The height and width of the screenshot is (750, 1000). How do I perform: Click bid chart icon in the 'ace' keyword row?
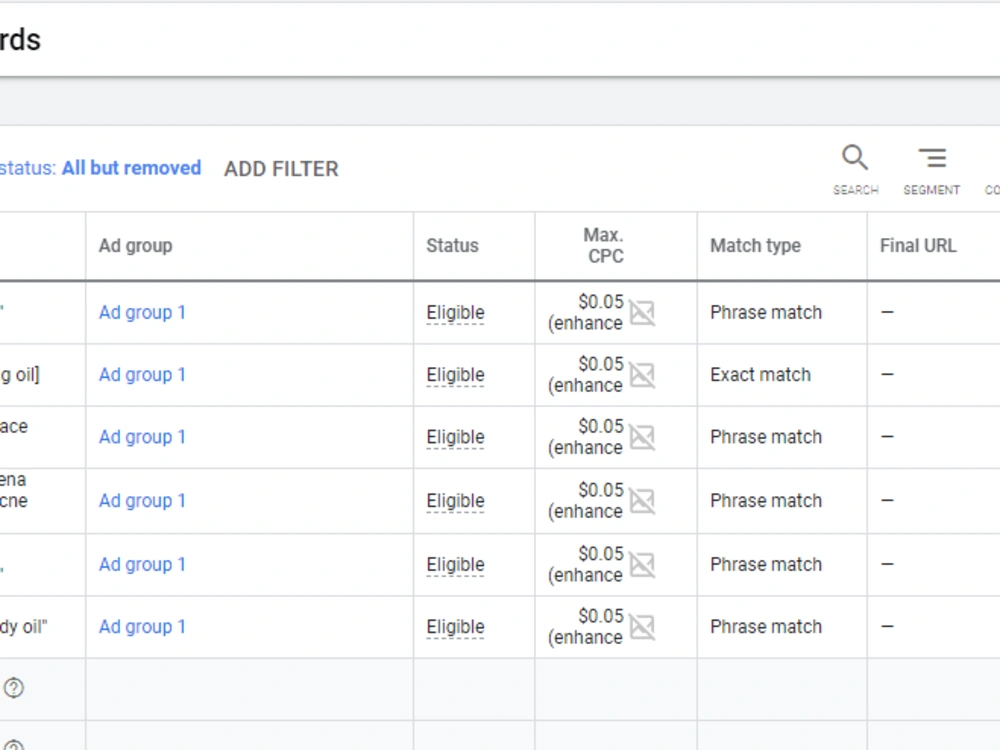point(642,438)
